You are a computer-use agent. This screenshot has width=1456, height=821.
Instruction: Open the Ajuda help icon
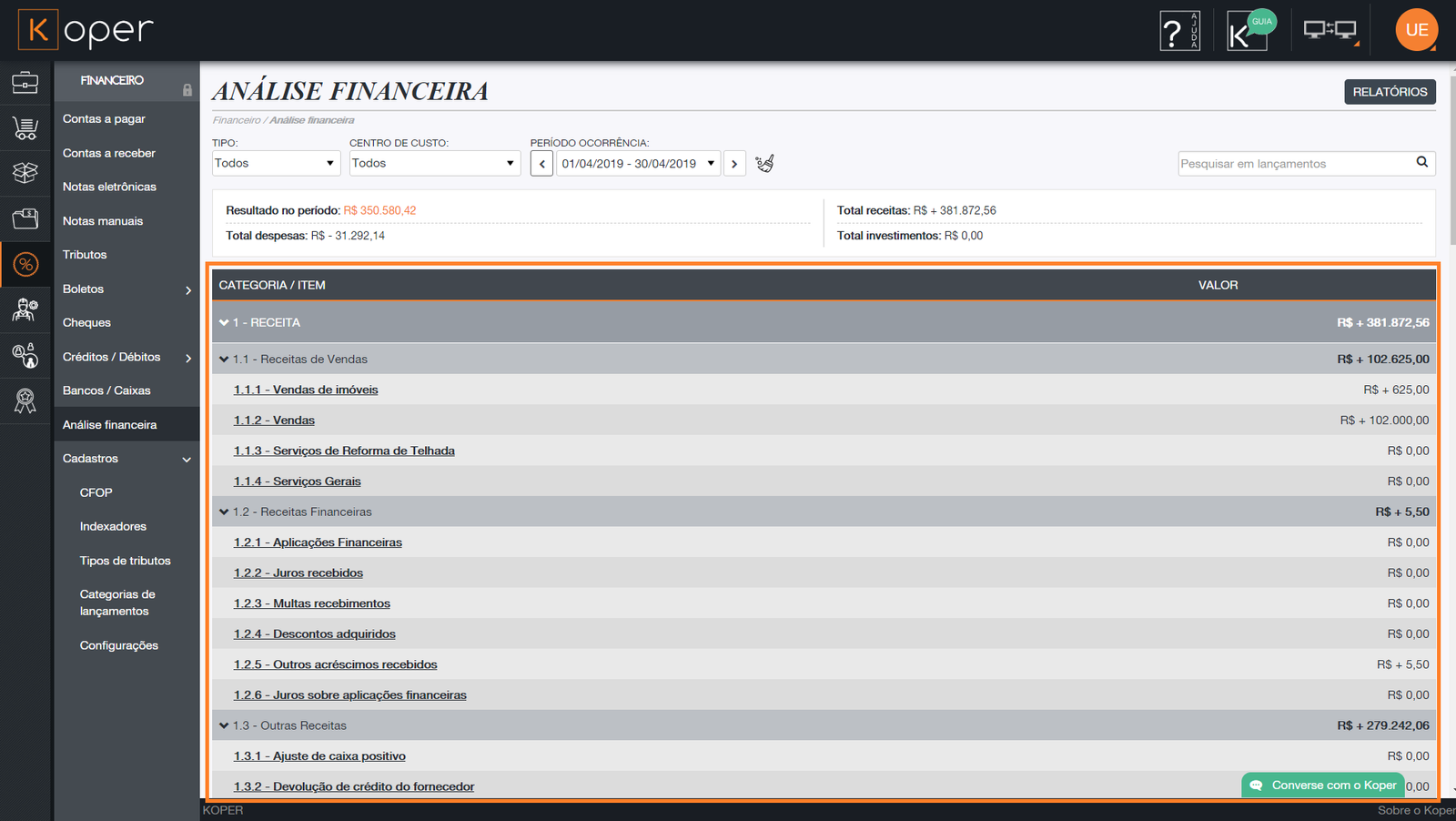[1179, 31]
